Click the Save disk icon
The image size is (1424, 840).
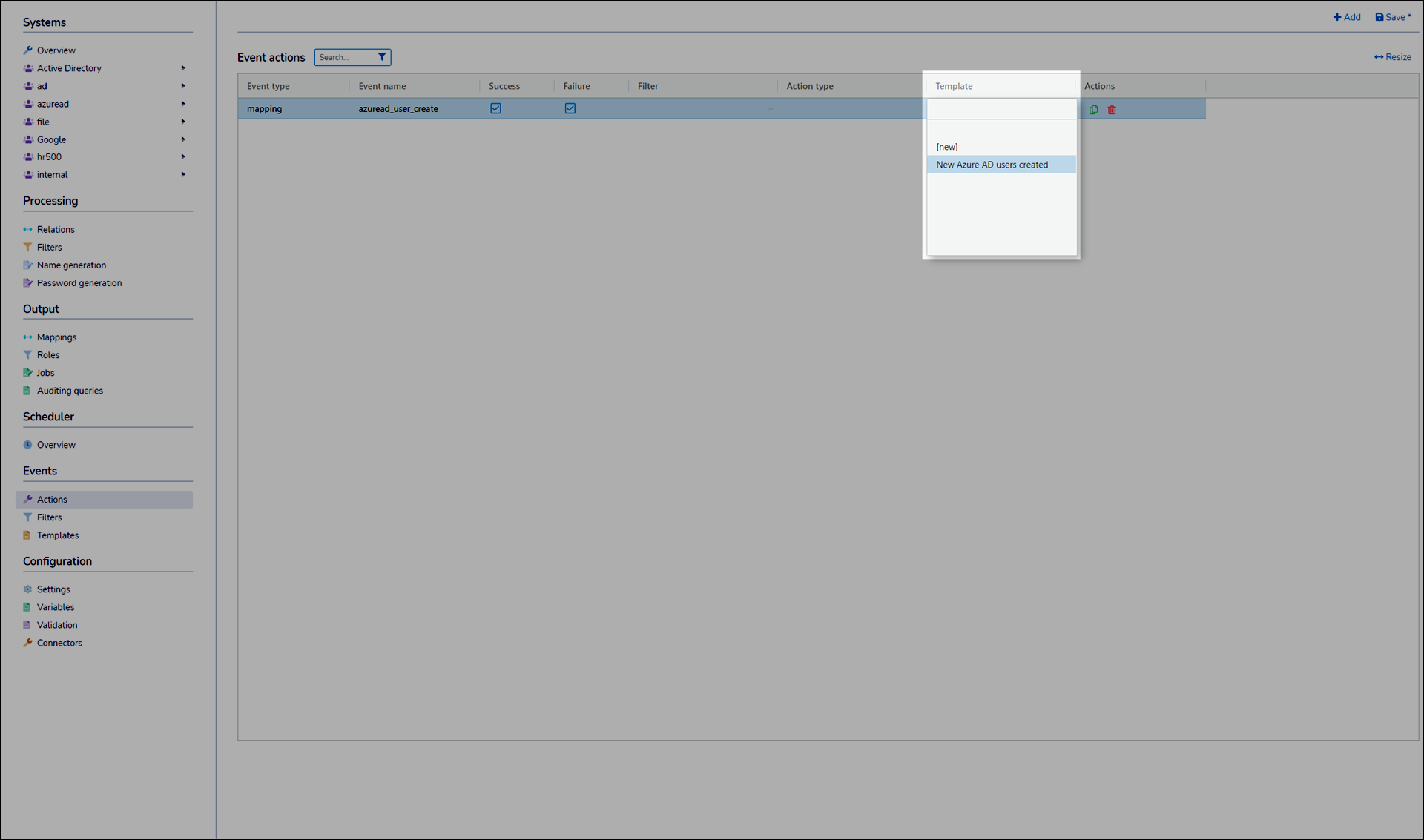[1379, 17]
